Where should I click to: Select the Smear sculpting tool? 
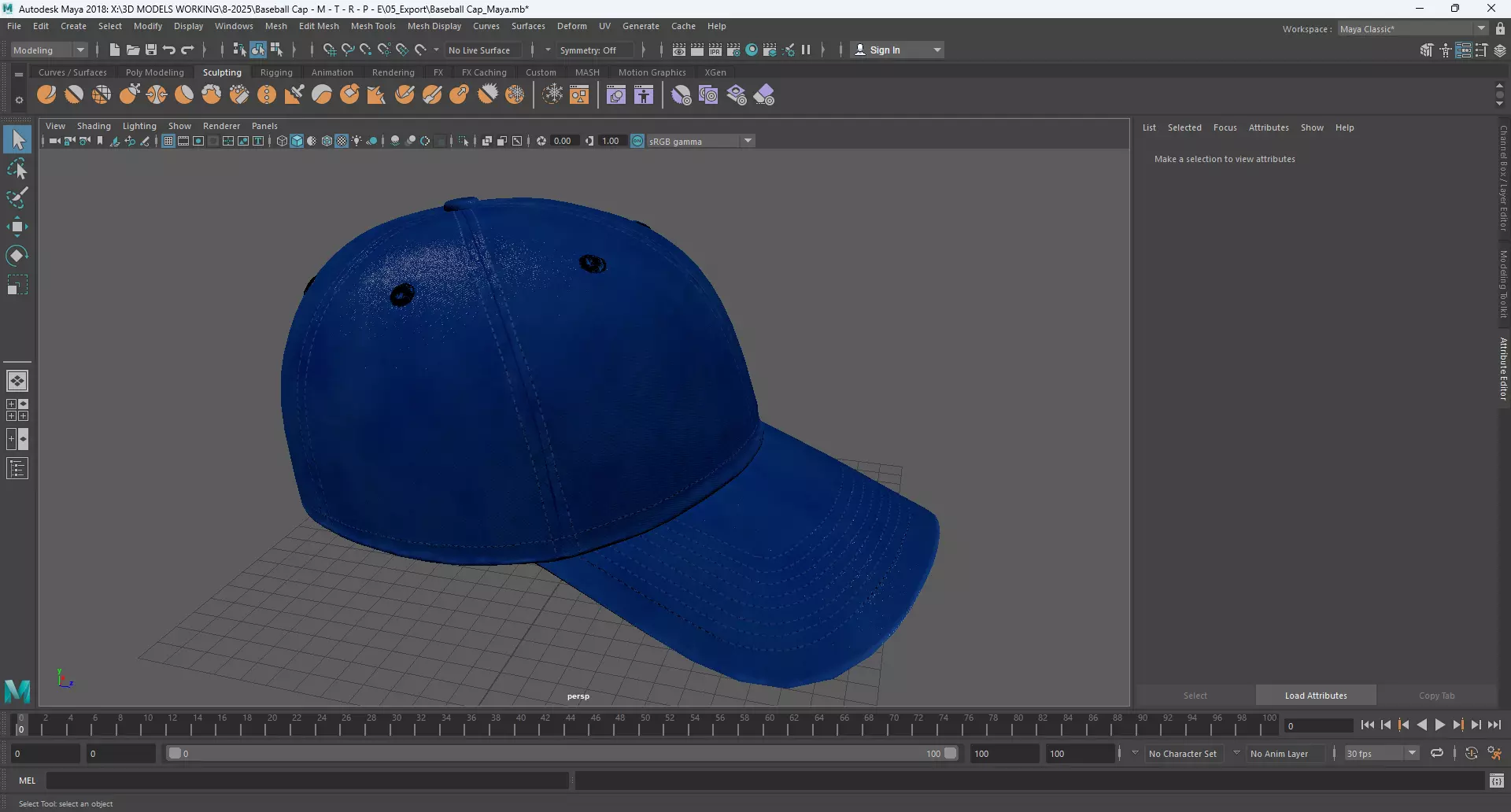(432, 95)
